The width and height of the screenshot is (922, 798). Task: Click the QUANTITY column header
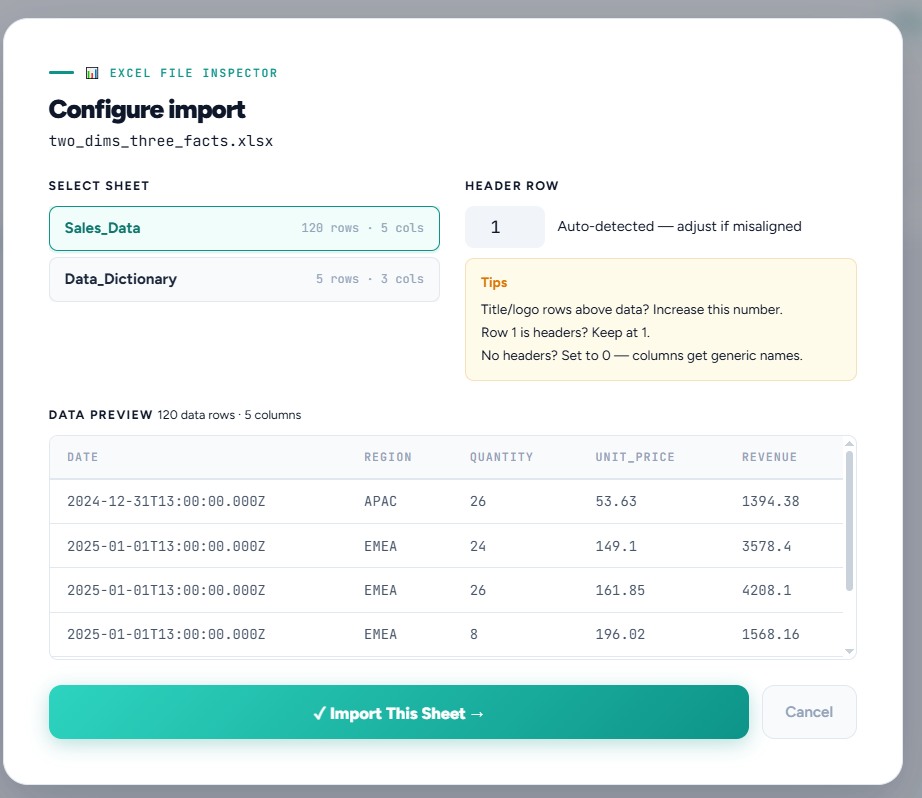tap(501, 457)
